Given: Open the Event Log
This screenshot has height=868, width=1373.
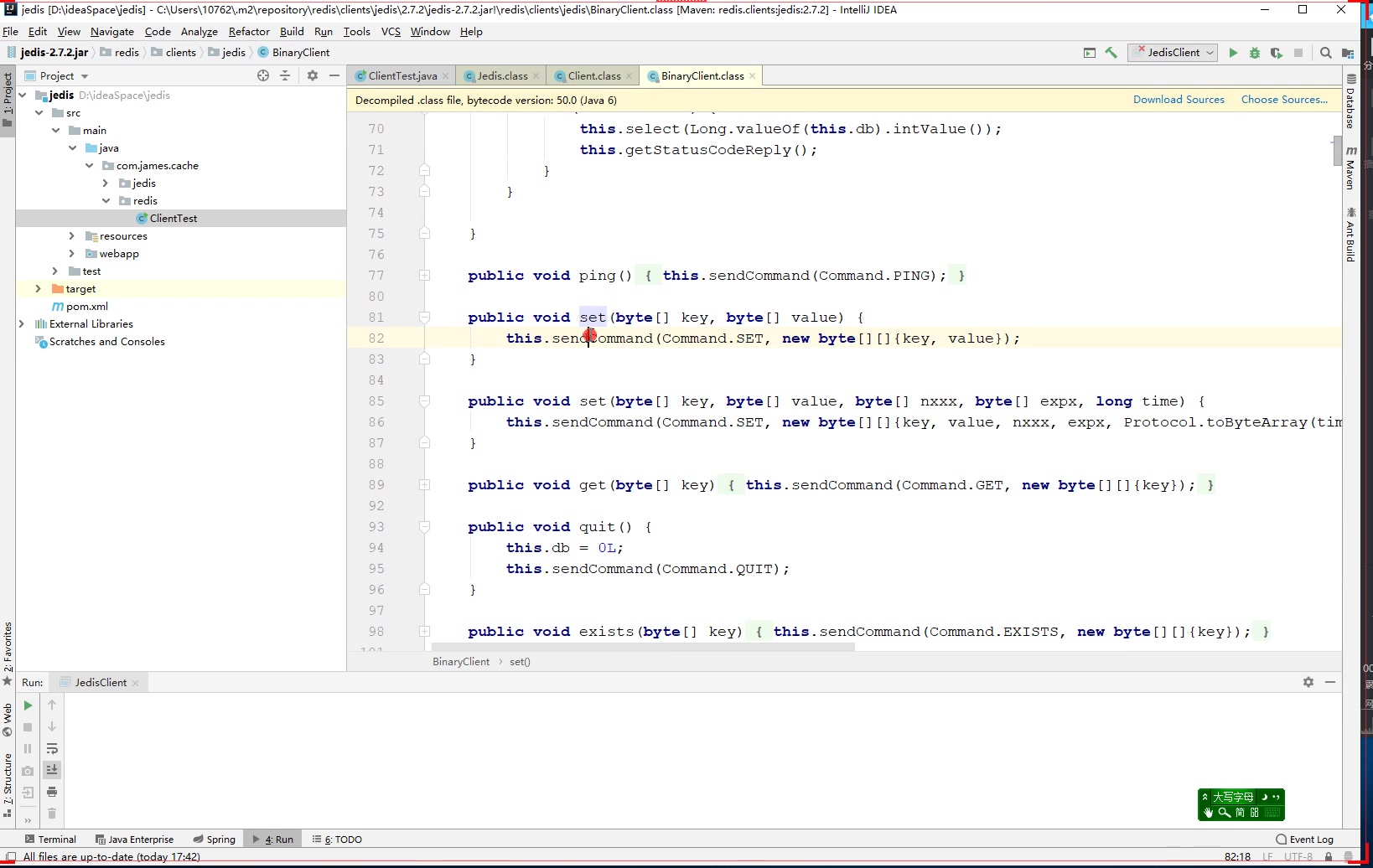Looking at the screenshot, I should [x=1304, y=840].
